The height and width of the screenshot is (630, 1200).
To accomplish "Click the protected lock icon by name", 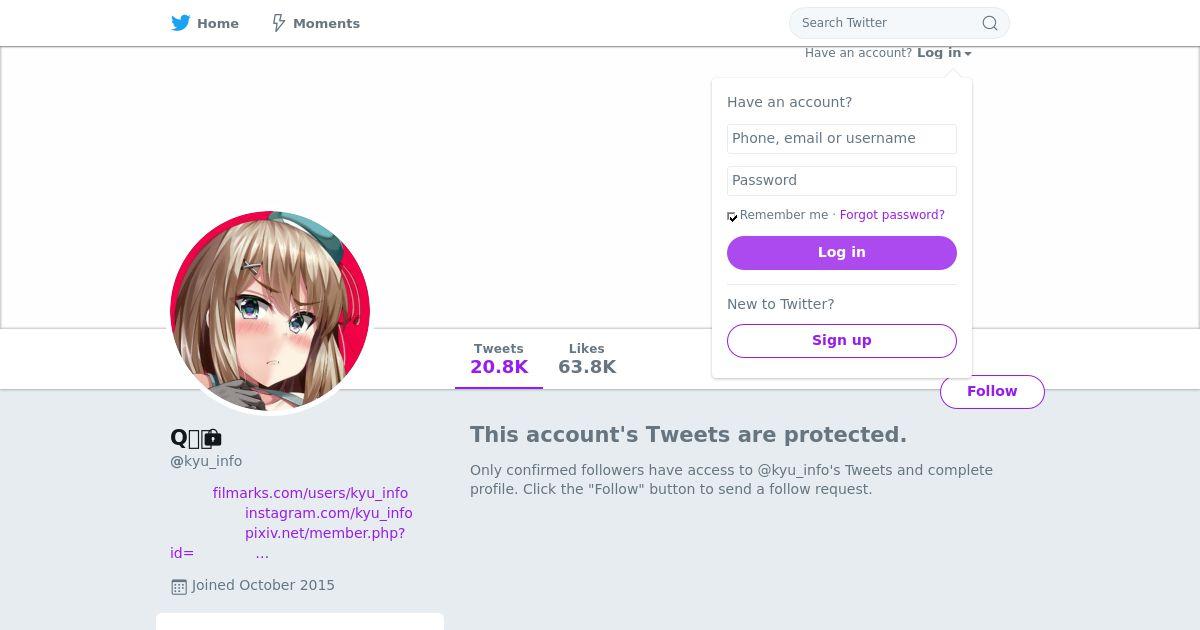I will point(212,438).
